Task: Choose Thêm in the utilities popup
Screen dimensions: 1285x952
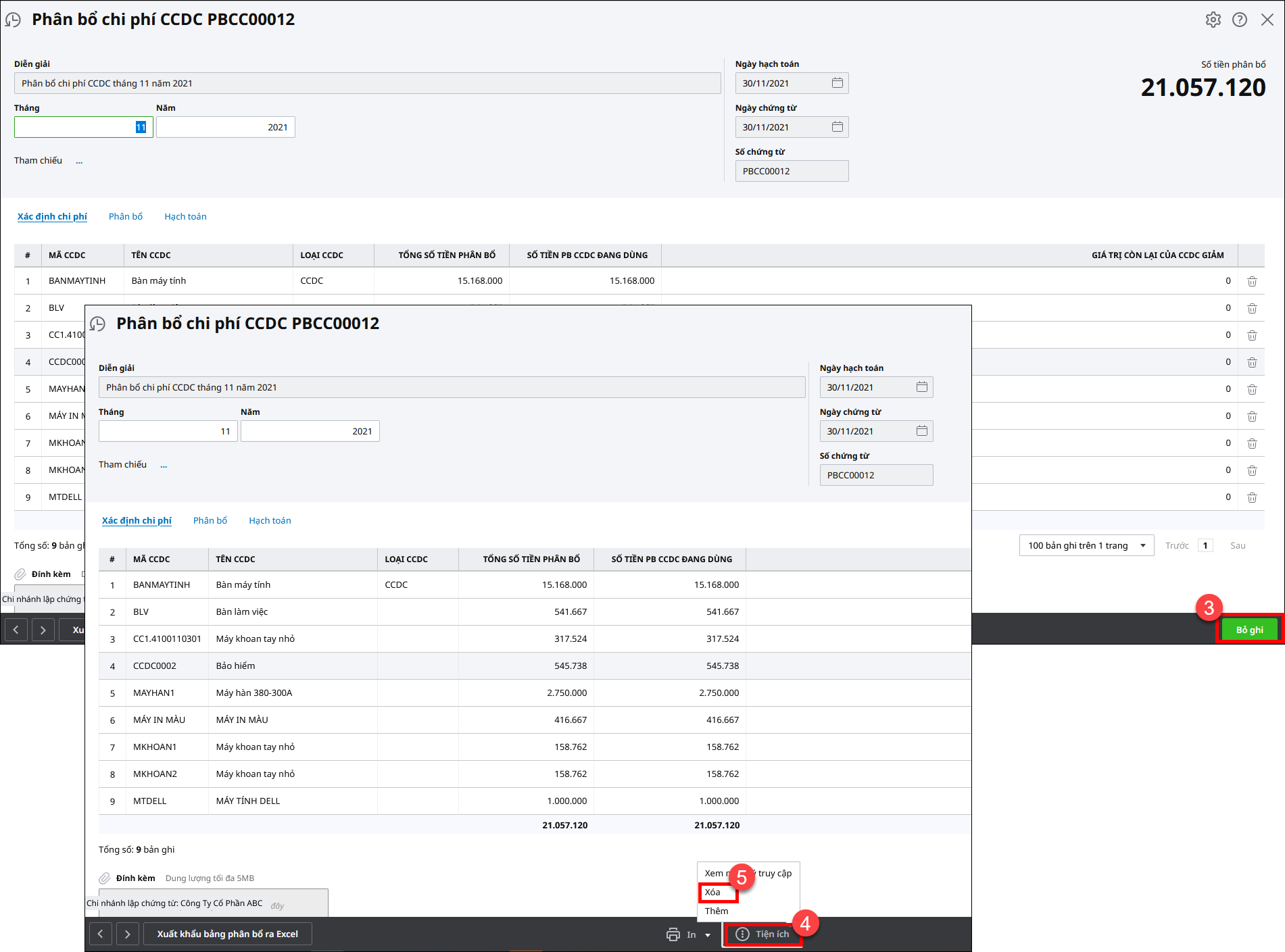Action: point(717,911)
